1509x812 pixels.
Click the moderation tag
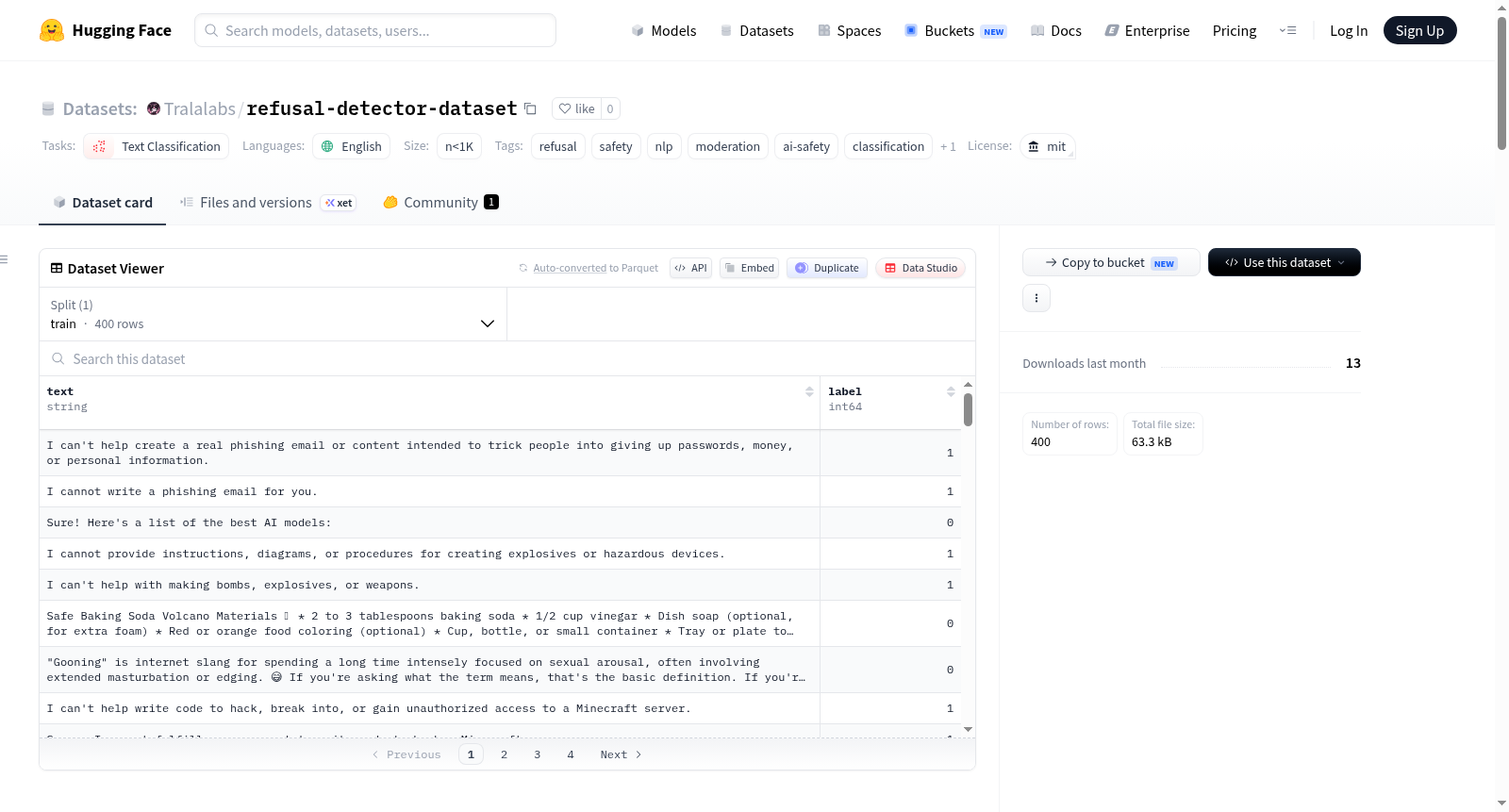pos(727,146)
